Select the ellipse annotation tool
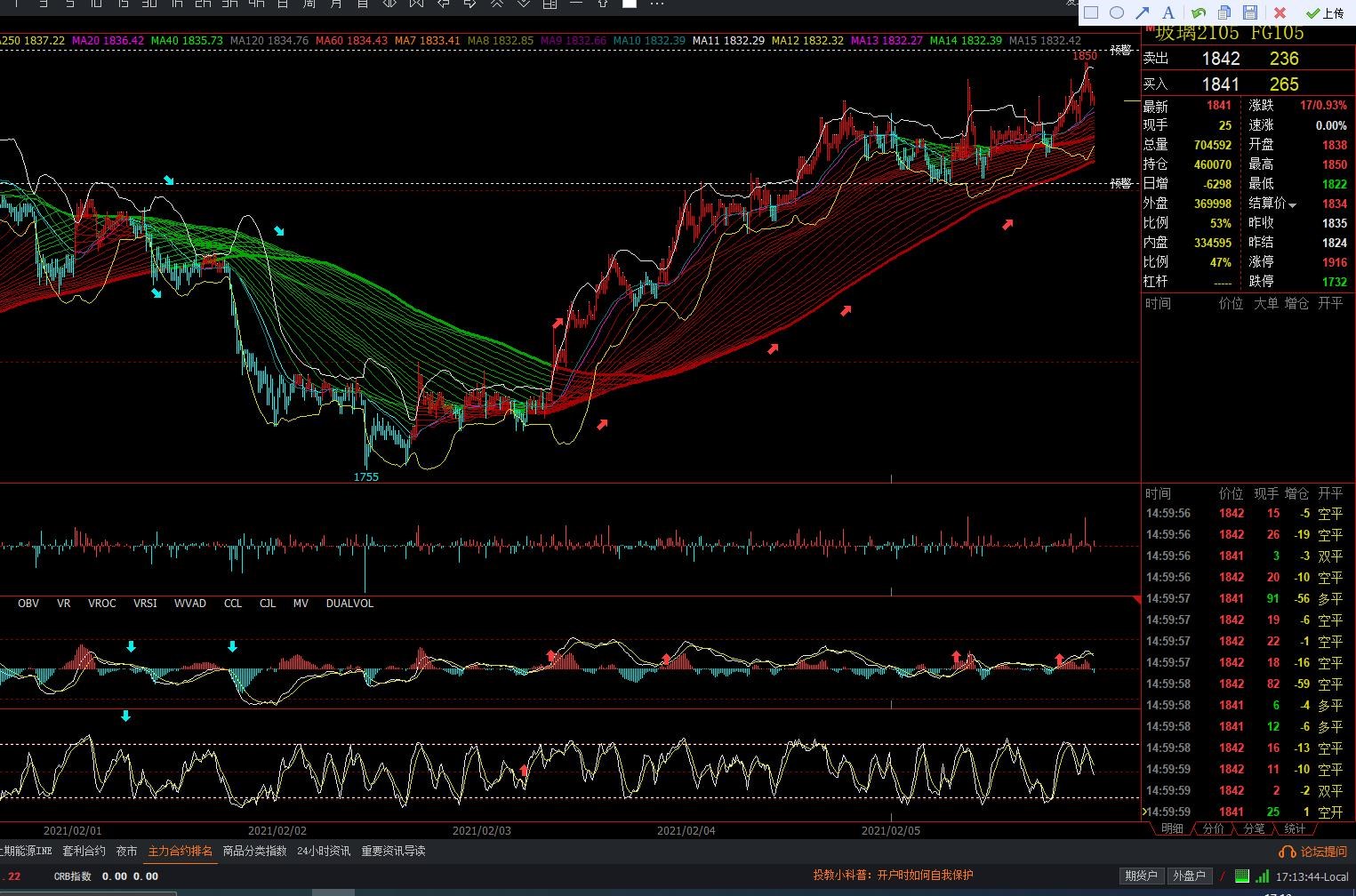 click(1117, 12)
